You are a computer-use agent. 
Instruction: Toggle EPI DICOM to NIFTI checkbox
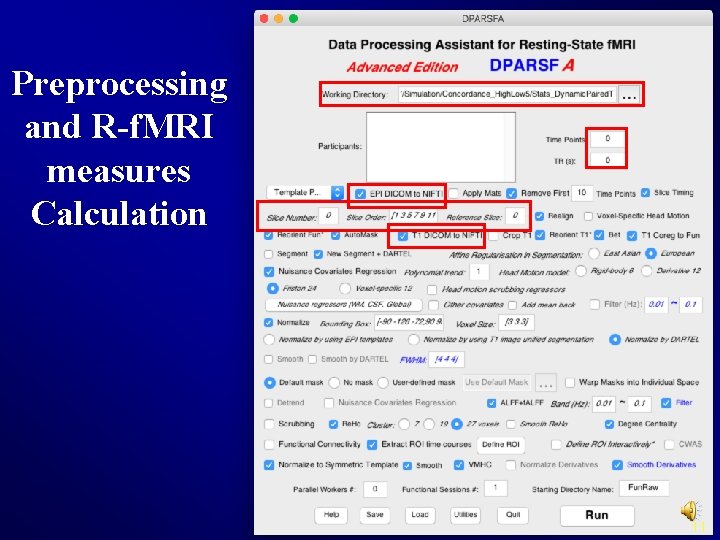(360, 194)
